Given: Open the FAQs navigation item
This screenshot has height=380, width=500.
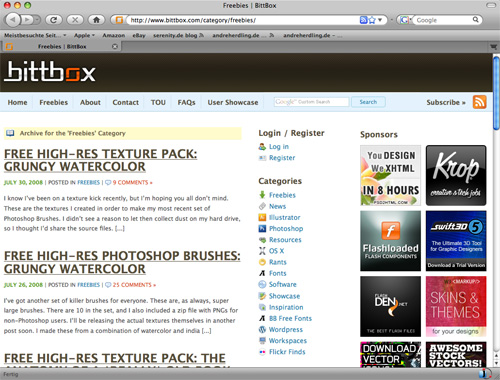Looking at the screenshot, I should [x=186, y=102].
